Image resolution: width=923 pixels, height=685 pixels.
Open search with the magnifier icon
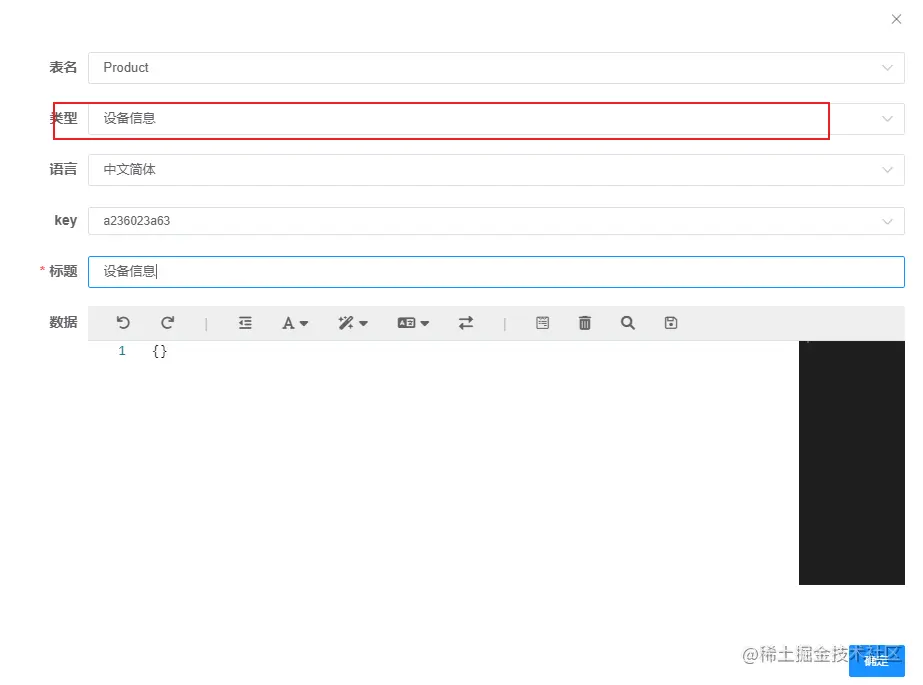[627, 322]
